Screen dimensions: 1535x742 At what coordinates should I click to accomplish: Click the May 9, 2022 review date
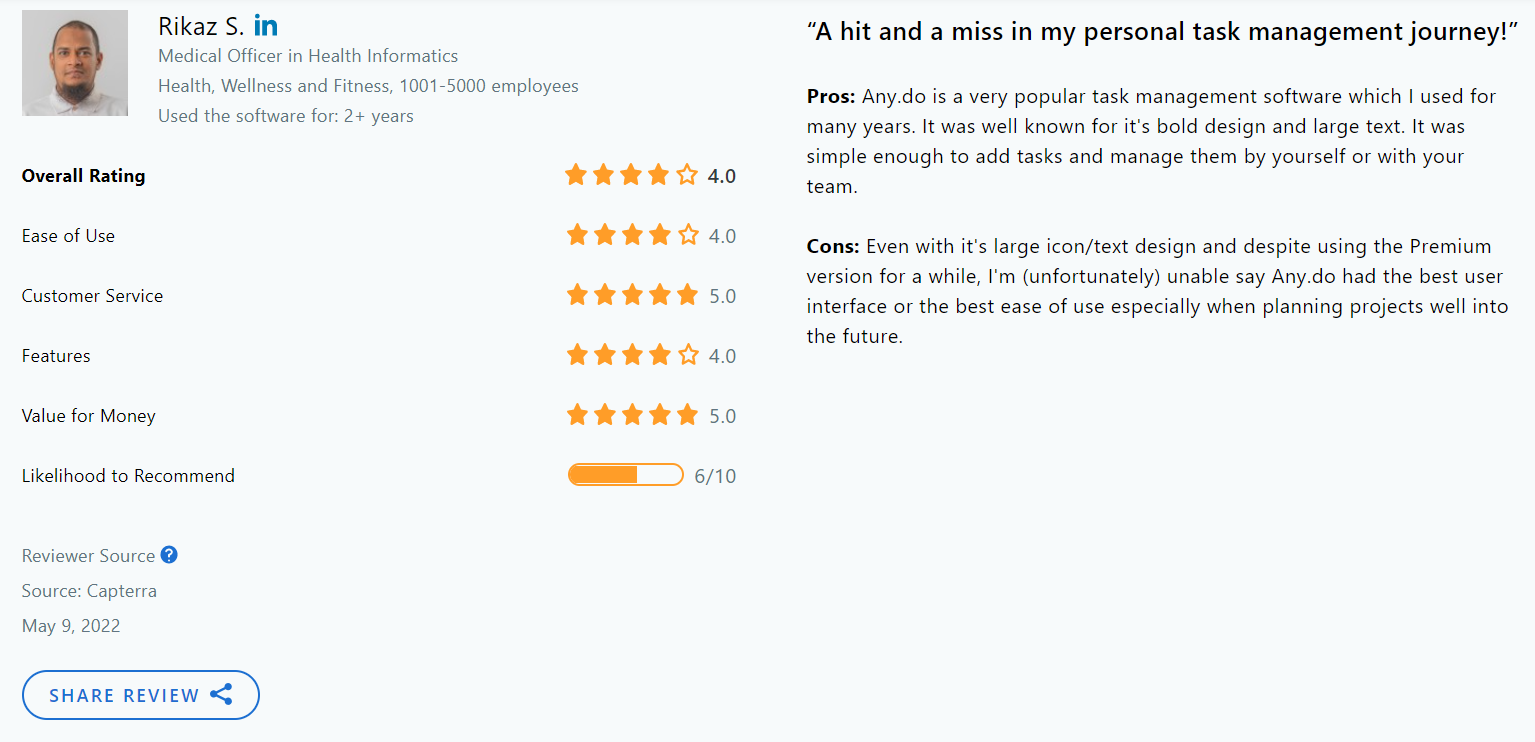[x=71, y=626]
